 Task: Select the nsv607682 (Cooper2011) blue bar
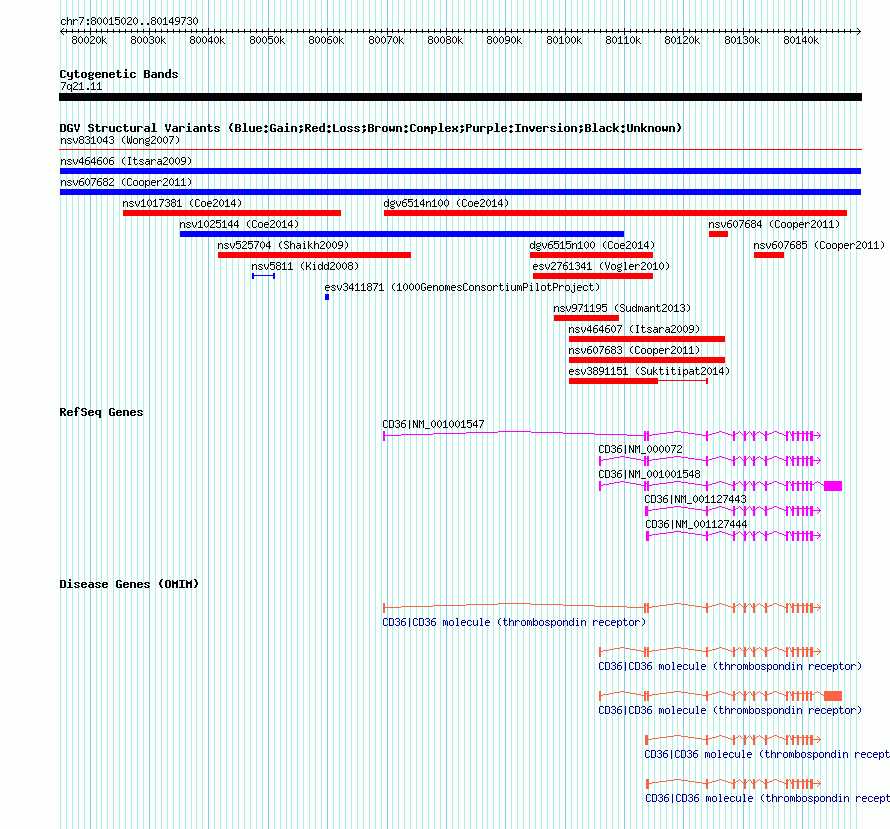(x=460, y=192)
